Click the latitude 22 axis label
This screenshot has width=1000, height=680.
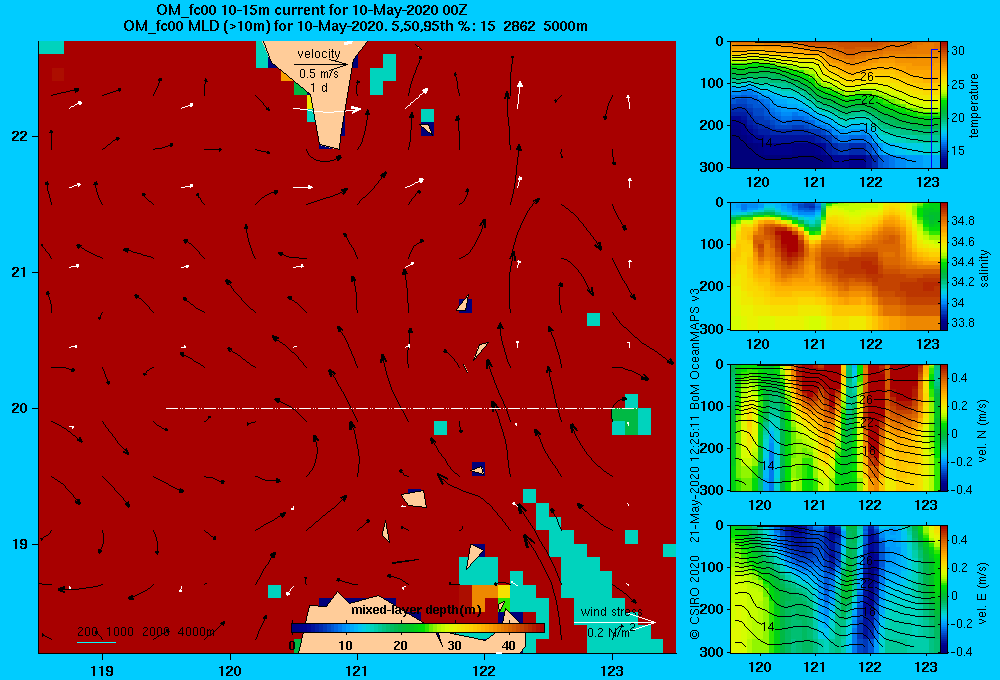(20, 137)
